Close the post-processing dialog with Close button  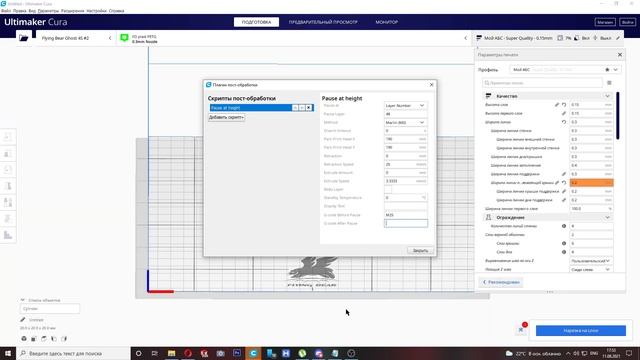(x=420, y=251)
